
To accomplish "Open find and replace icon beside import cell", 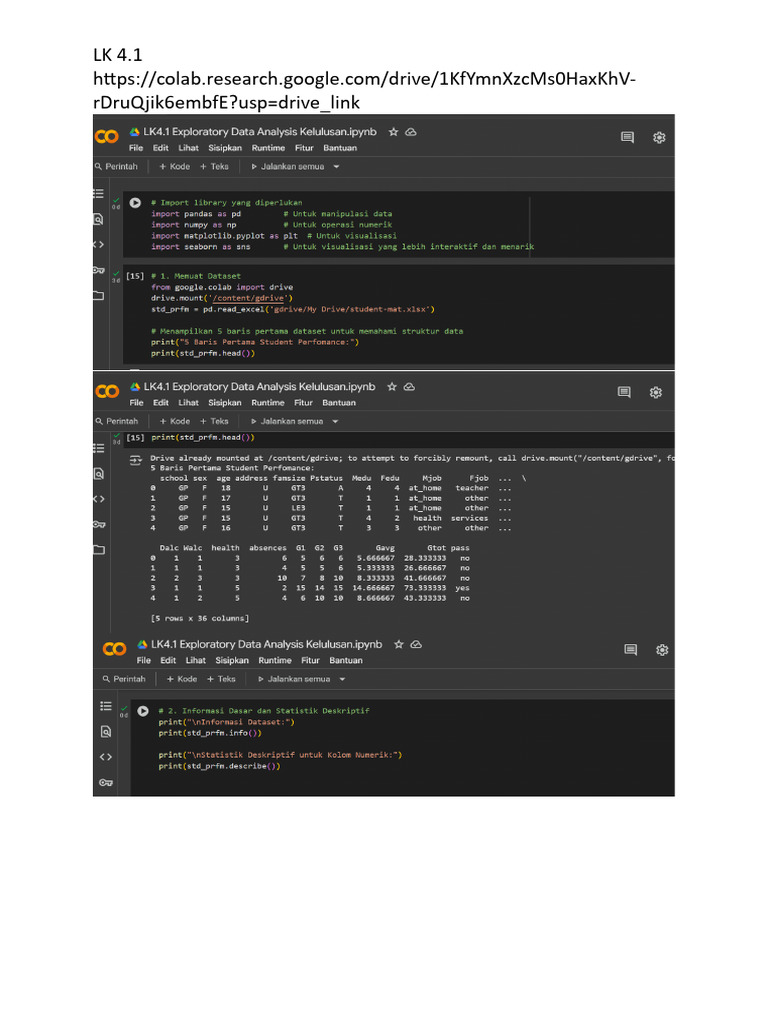I will click(99, 219).
